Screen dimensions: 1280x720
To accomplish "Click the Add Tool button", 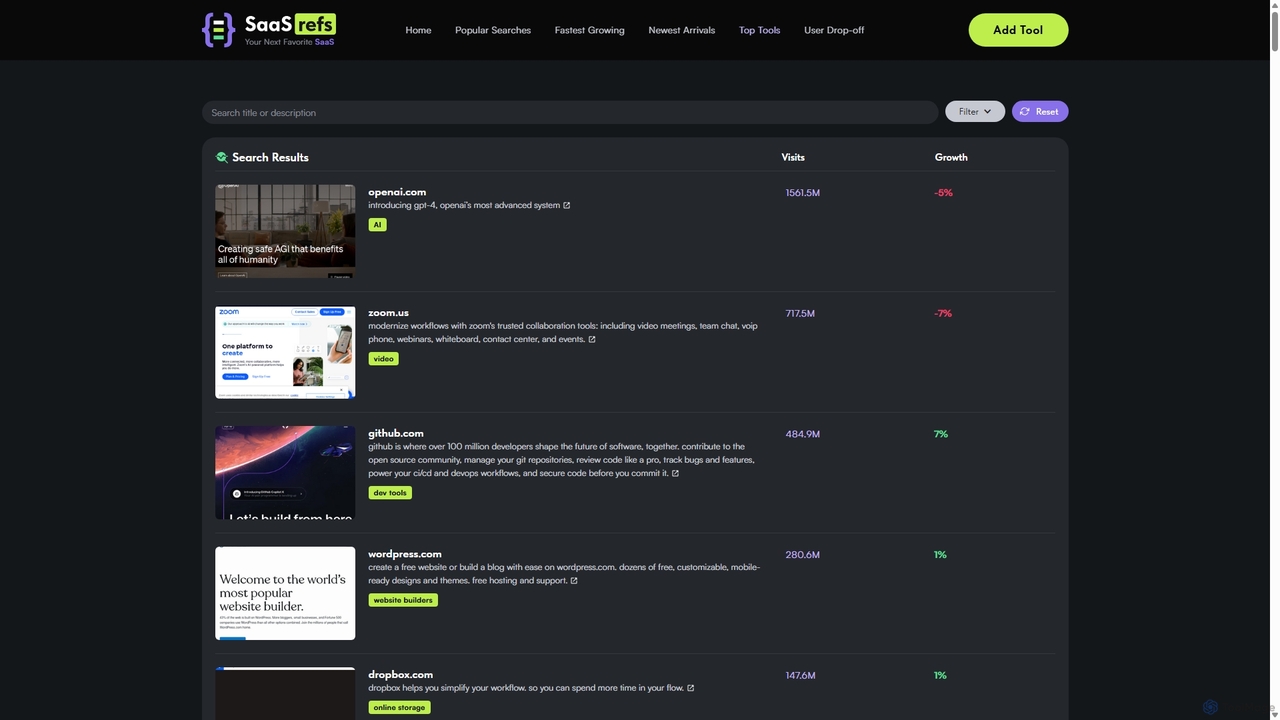I will pyautogui.click(x=1018, y=30).
